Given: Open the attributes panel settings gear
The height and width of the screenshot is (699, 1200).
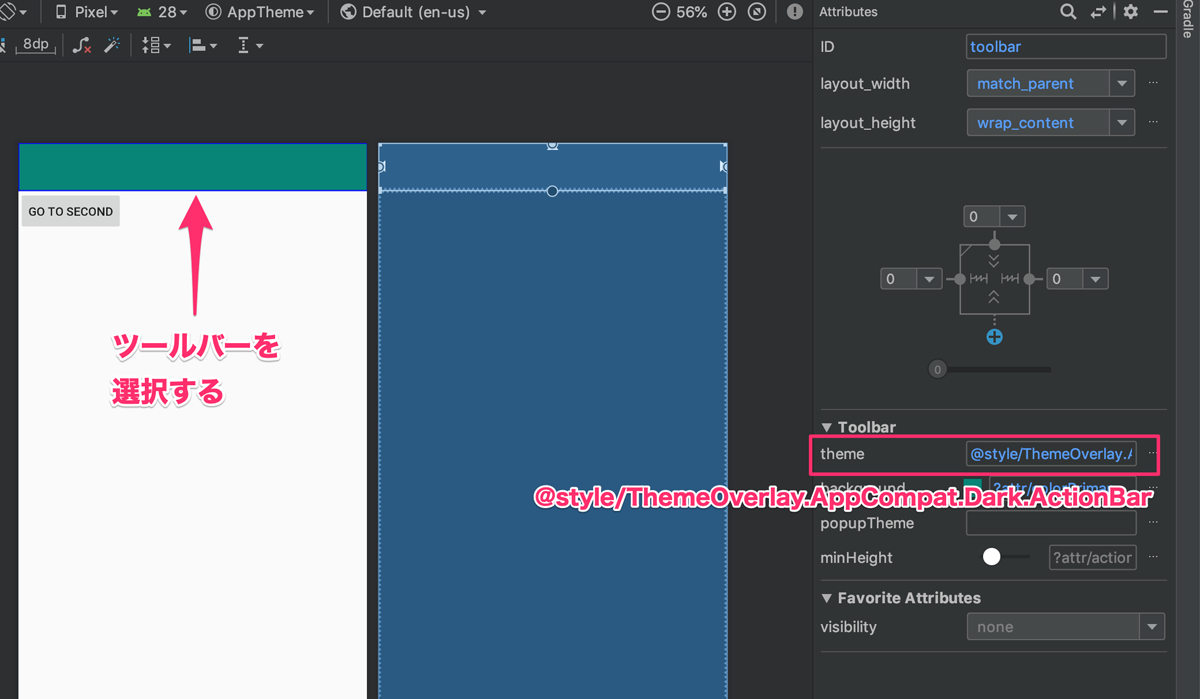Looking at the screenshot, I should click(x=1131, y=12).
